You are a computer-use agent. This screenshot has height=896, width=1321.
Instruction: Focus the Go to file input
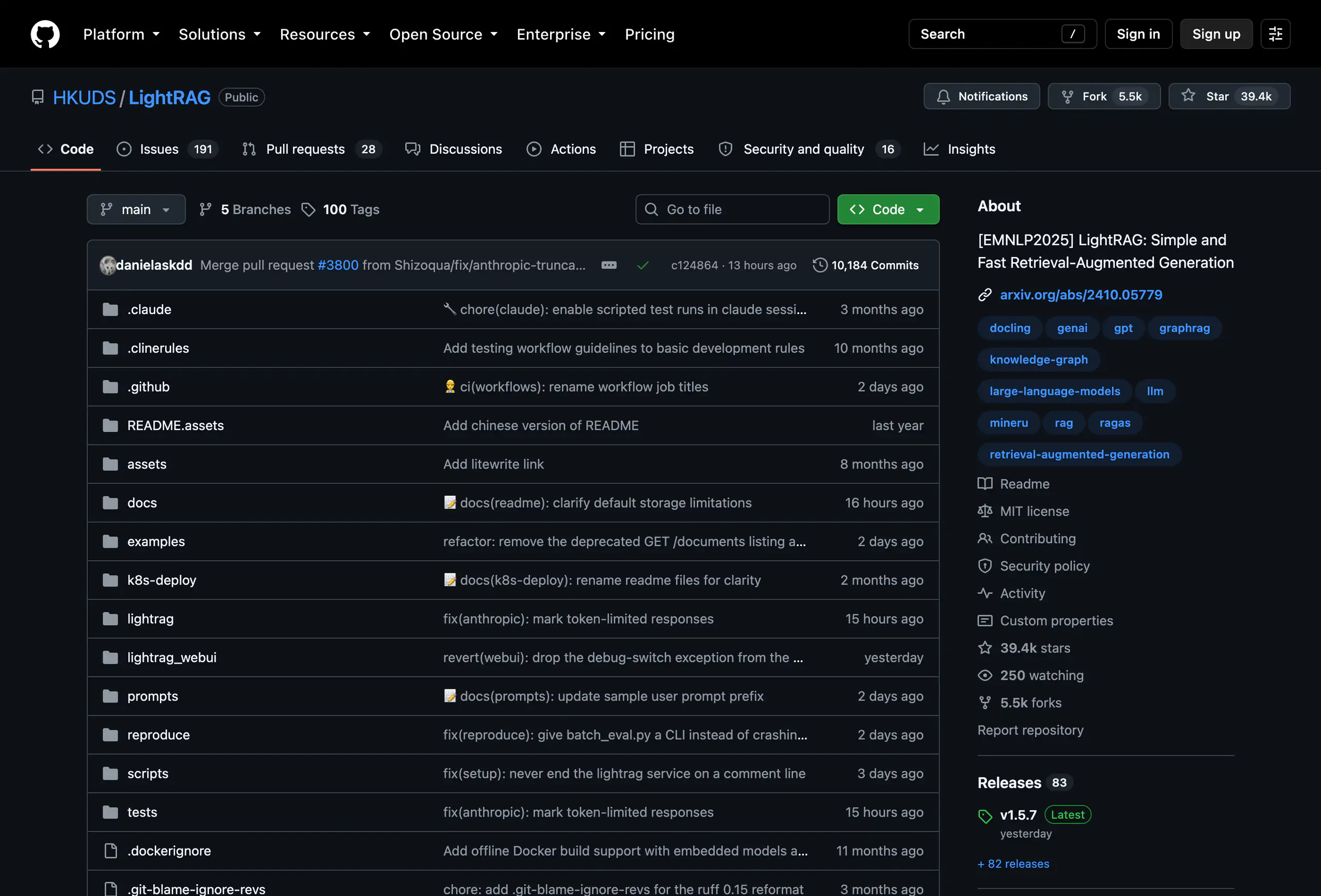(x=732, y=209)
